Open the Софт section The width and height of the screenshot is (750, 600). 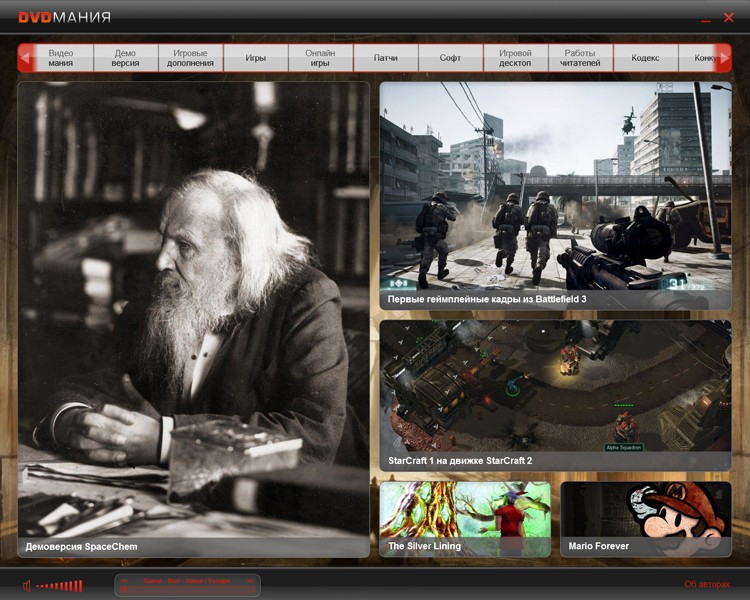coord(451,58)
